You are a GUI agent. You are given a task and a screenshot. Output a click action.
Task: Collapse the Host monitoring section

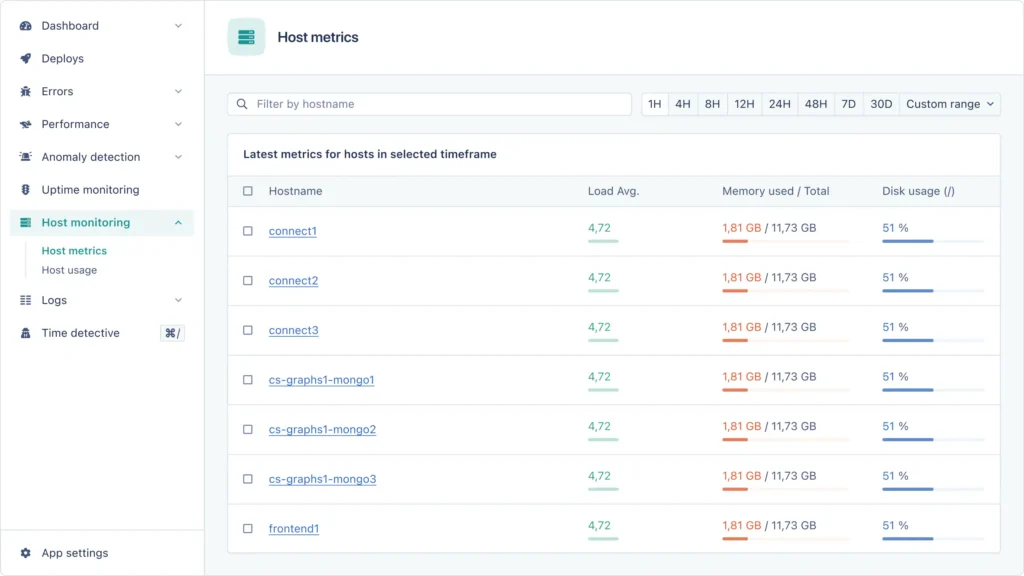(x=178, y=222)
